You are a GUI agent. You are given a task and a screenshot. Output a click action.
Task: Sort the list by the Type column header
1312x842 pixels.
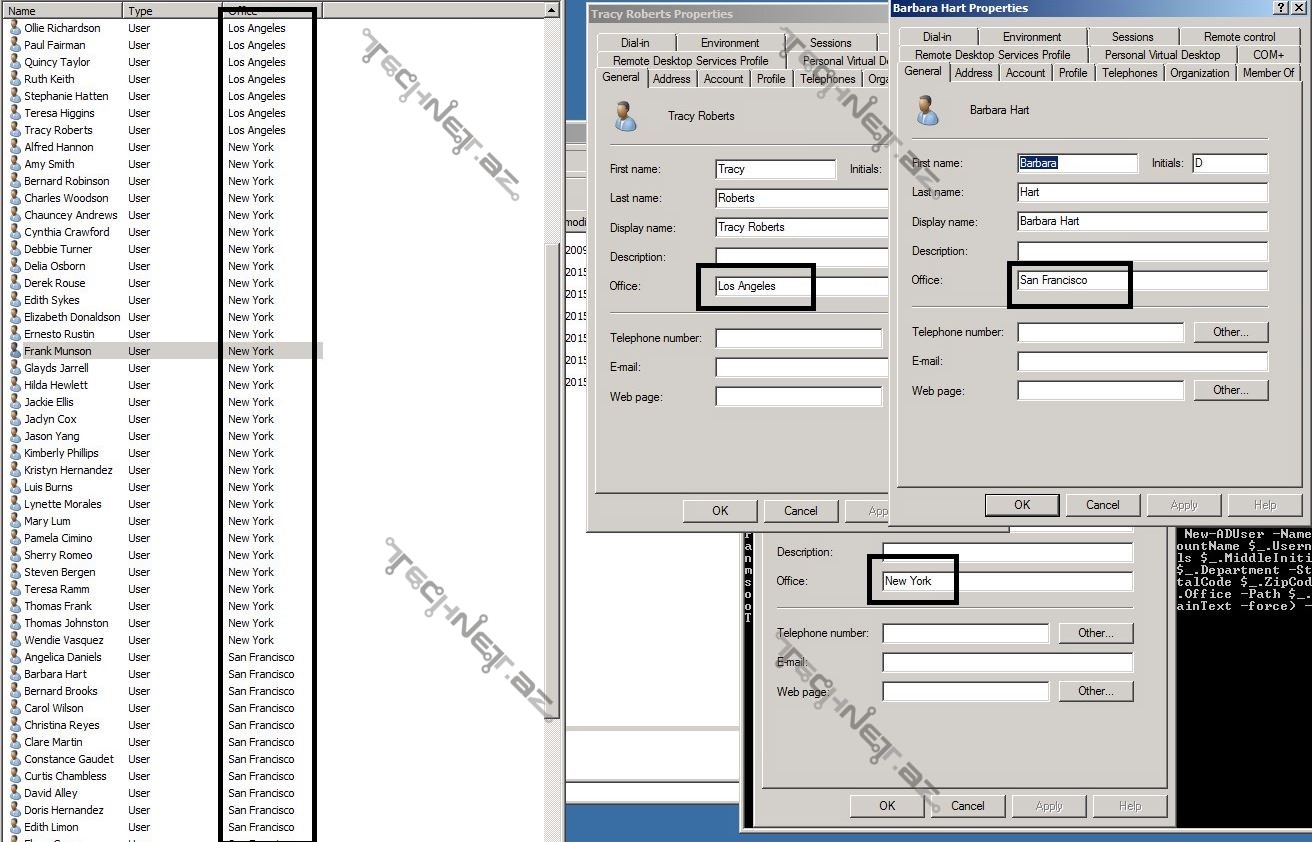(x=170, y=11)
